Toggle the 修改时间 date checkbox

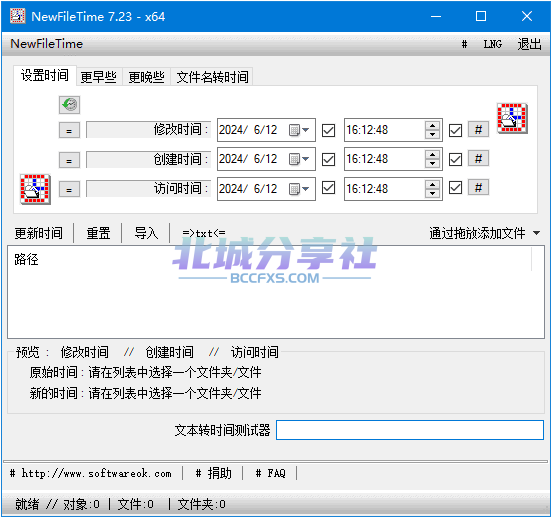point(329,130)
